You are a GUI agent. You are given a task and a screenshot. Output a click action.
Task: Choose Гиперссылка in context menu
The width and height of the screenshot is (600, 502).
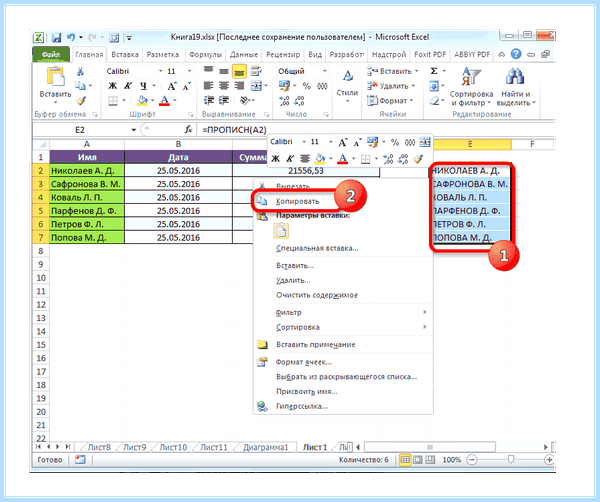(x=302, y=406)
